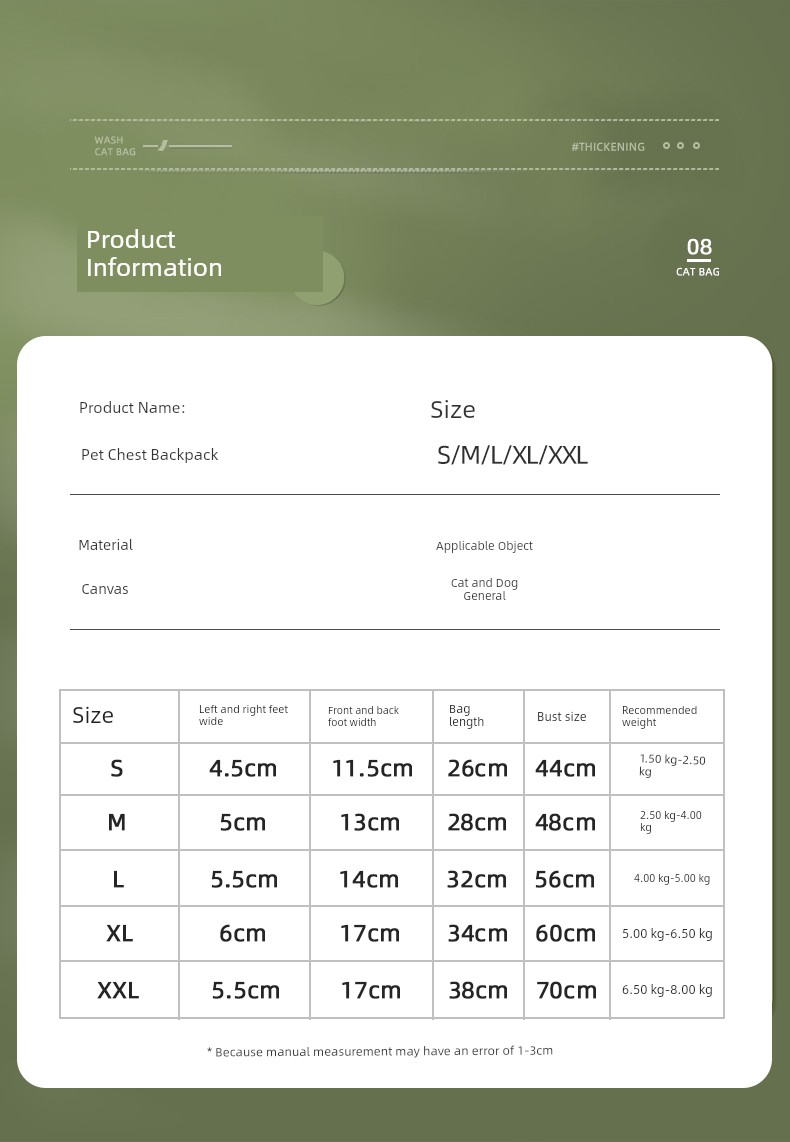This screenshot has width=790, height=1142.
Task: Select the 44cm bust size cell
Action: point(566,768)
